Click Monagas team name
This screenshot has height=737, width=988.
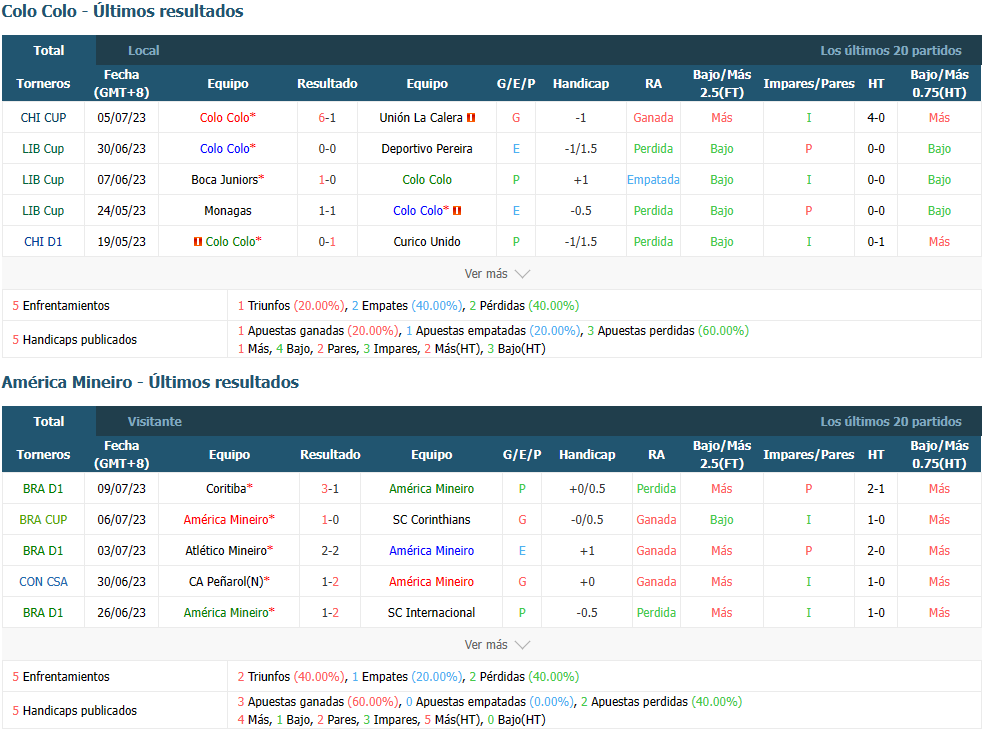227,211
